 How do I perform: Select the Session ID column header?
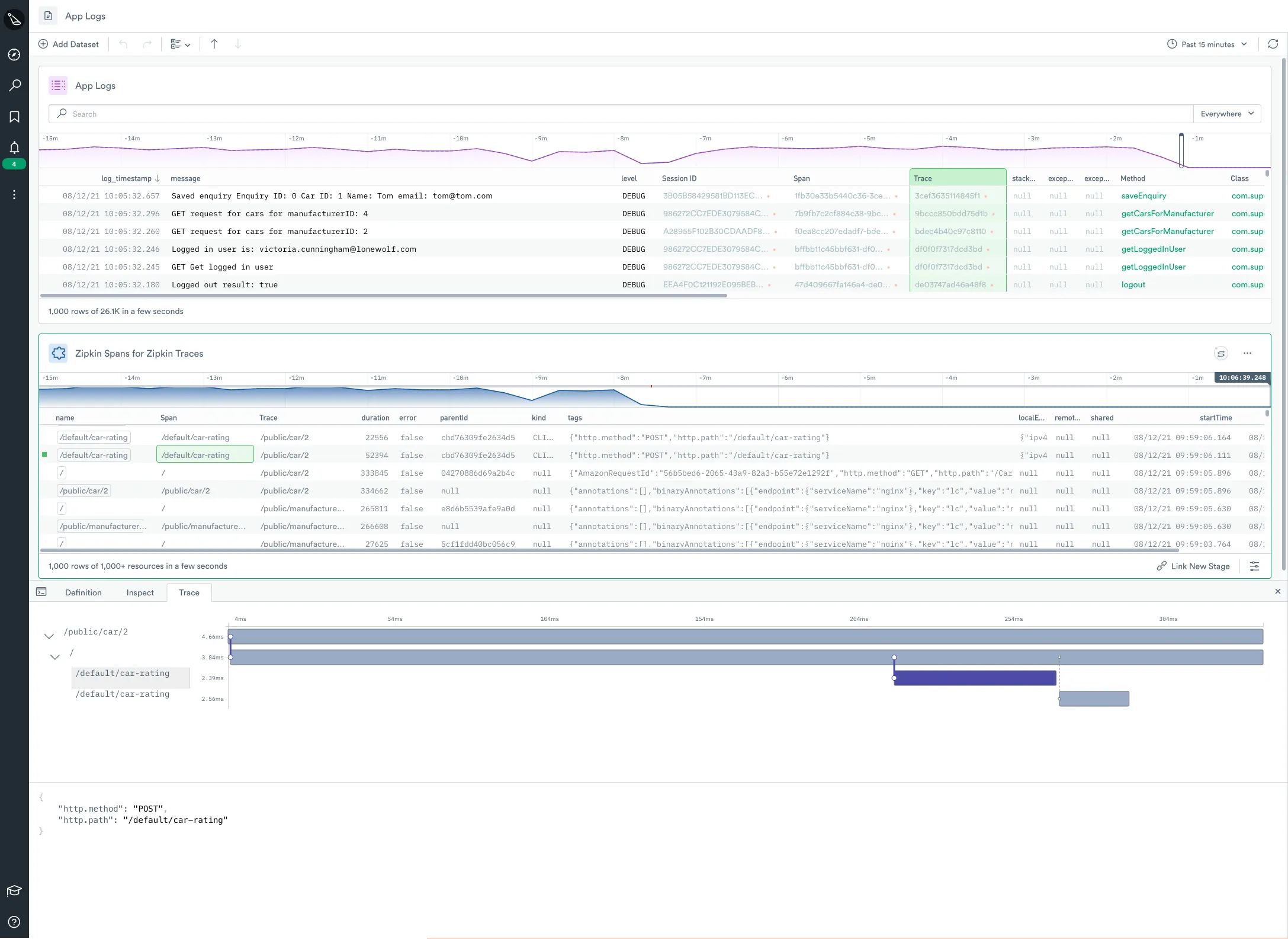click(x=679, y=178)
